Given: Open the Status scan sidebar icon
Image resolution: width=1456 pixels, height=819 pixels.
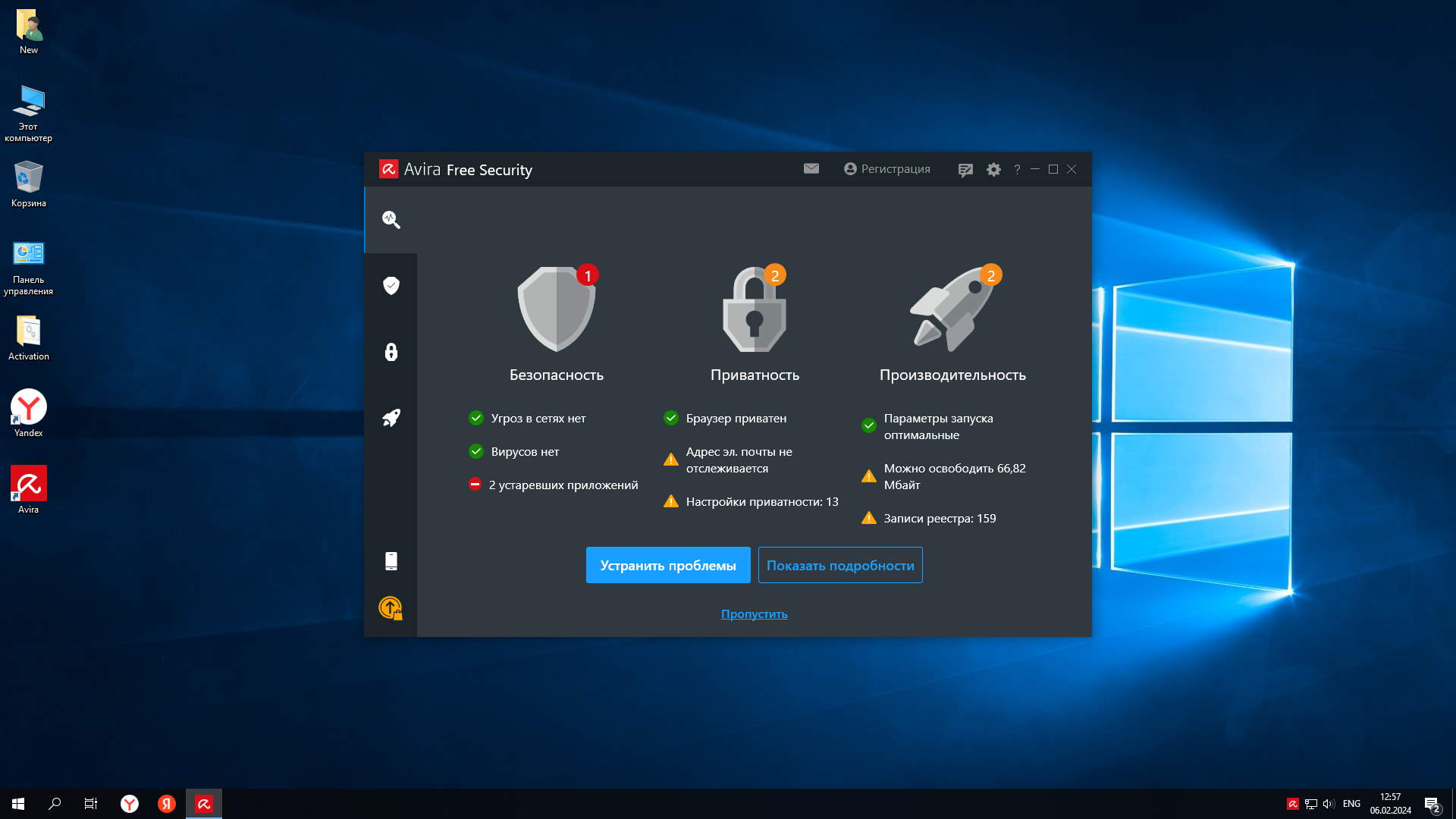Looking at the screenshot, I should point(391,220).
